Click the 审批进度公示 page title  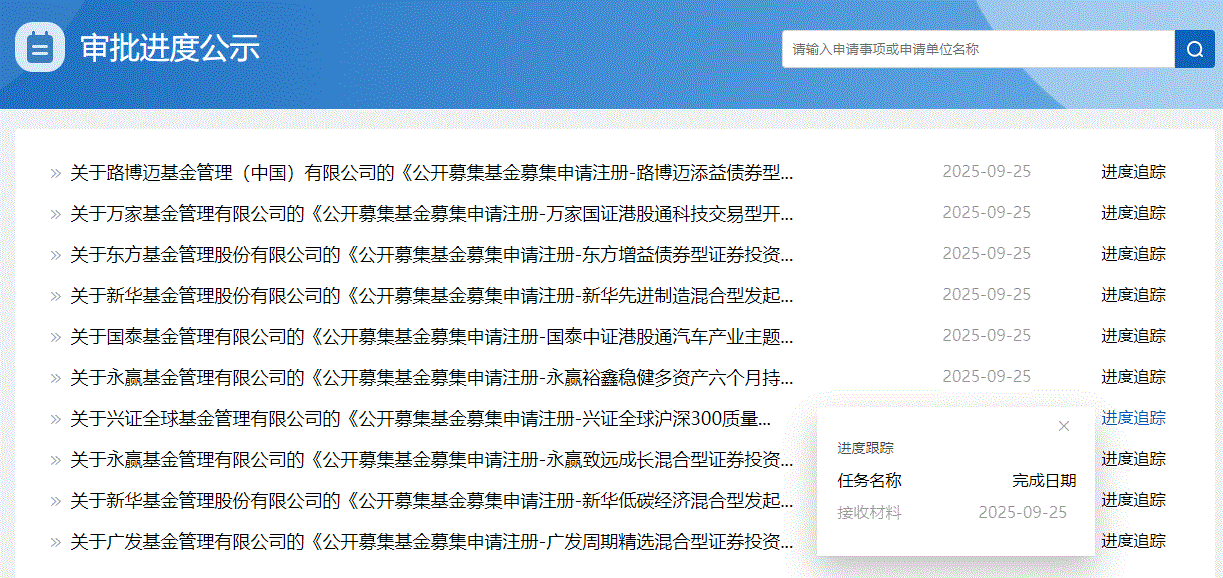pyautogui.click(x=170, y=48)
